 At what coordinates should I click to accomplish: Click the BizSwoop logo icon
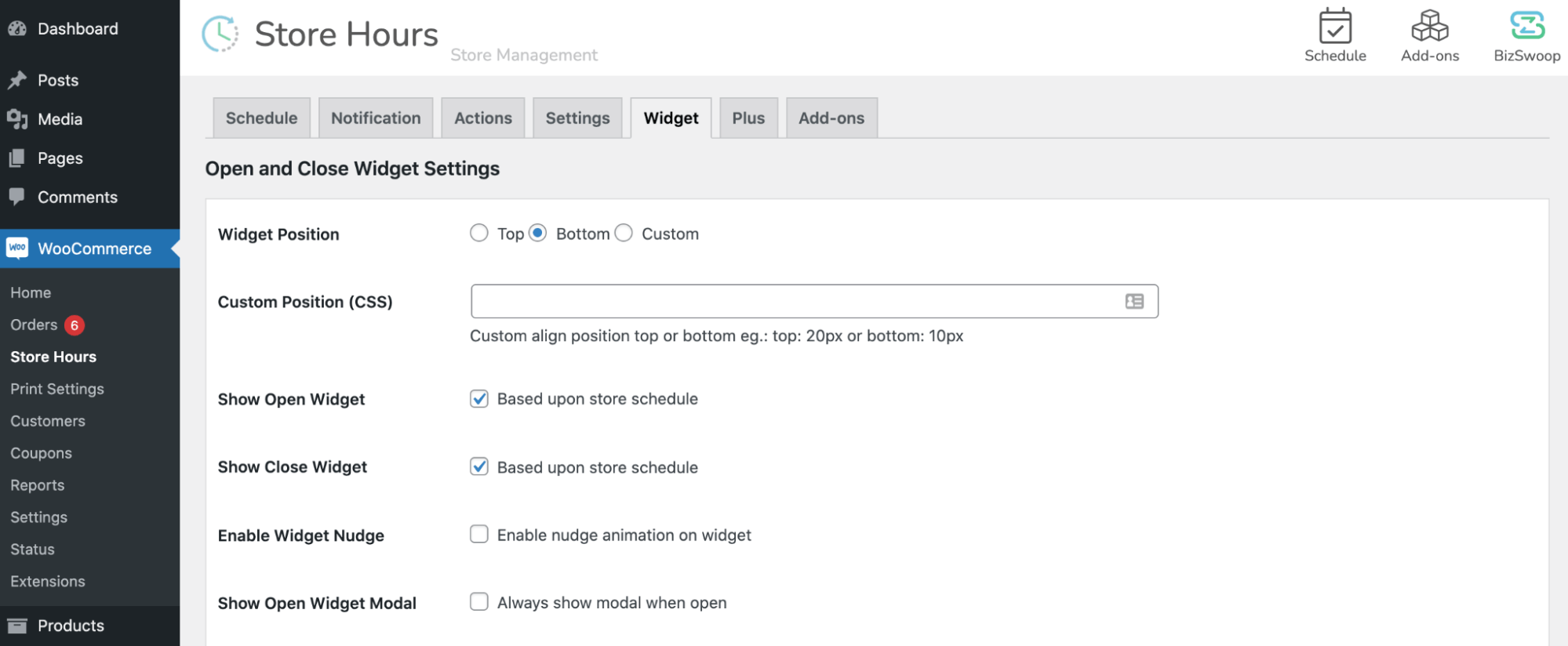pyautogui.click(x=1526, y=26)
